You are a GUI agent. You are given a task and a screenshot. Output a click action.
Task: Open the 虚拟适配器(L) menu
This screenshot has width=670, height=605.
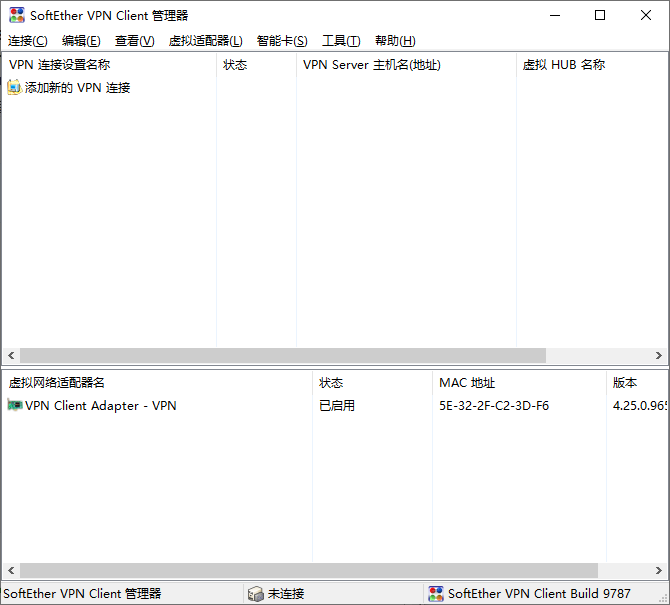(206, 41)
